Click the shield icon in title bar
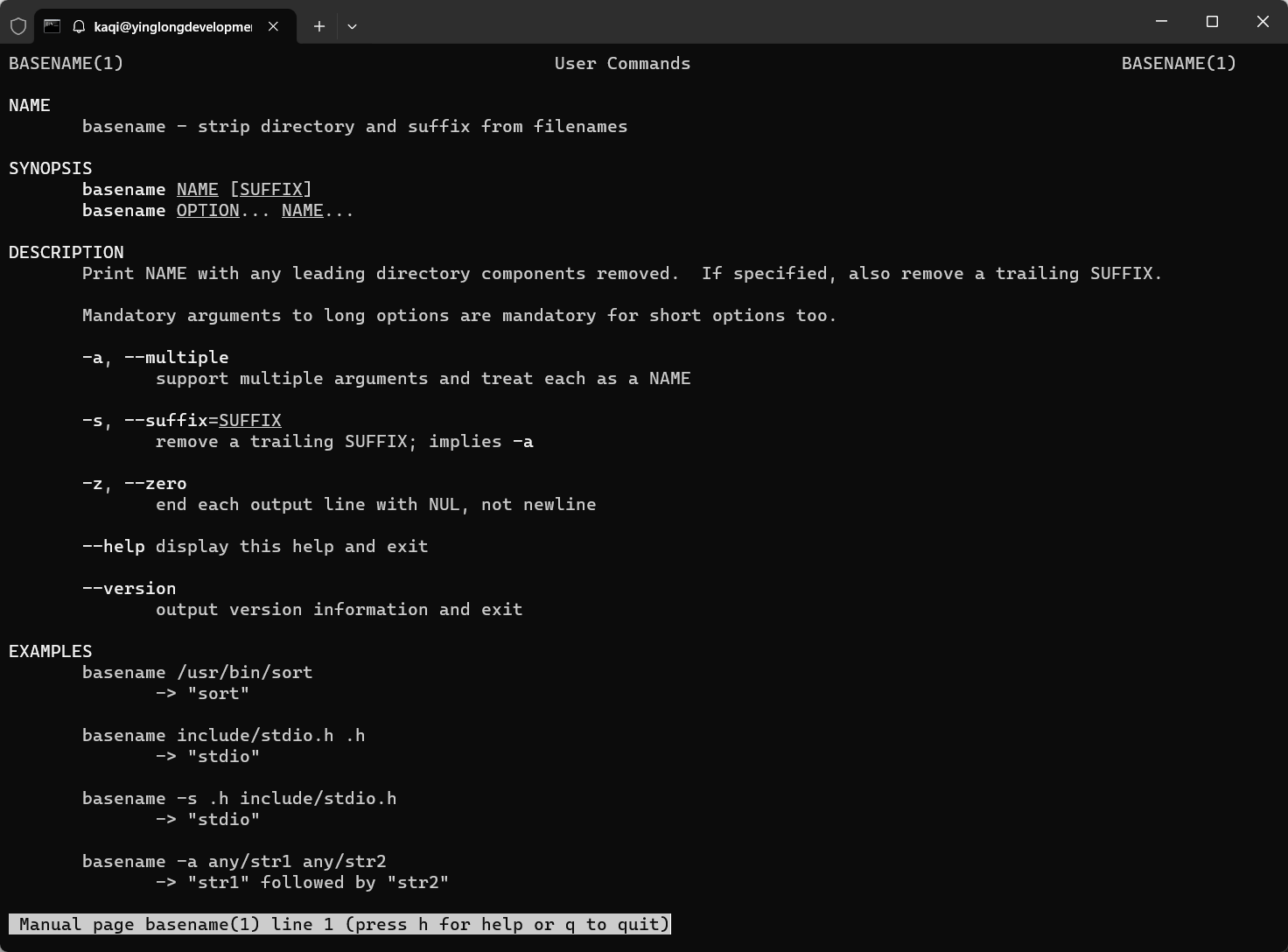 [18, 26]
